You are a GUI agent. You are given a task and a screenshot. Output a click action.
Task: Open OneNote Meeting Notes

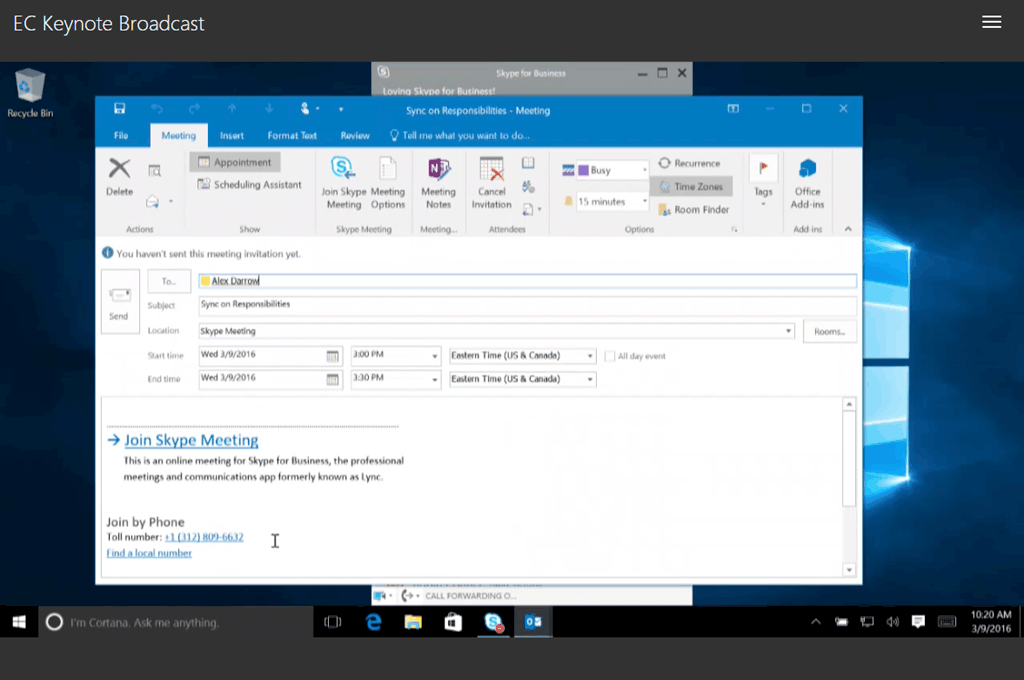438,170
